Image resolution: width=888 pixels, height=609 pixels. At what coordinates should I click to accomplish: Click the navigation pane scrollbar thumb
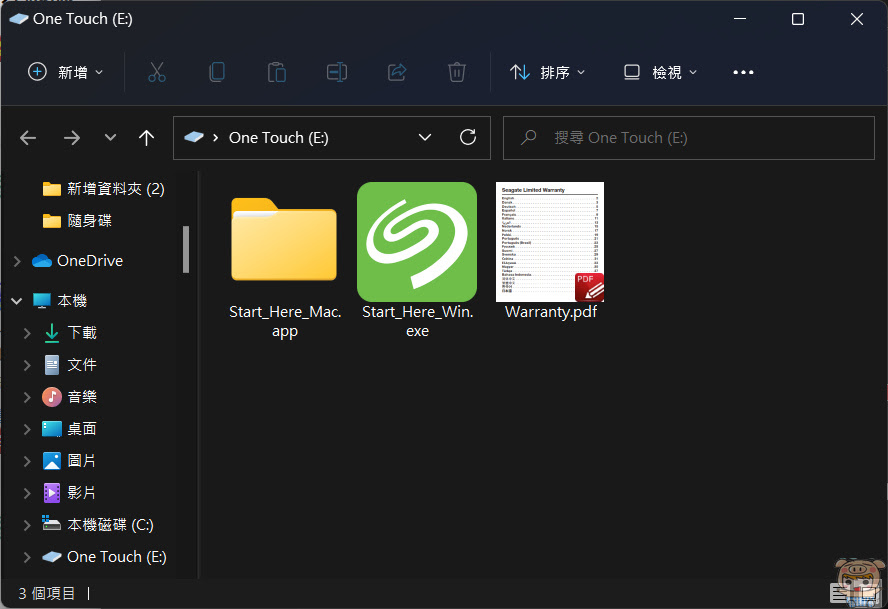186,249
